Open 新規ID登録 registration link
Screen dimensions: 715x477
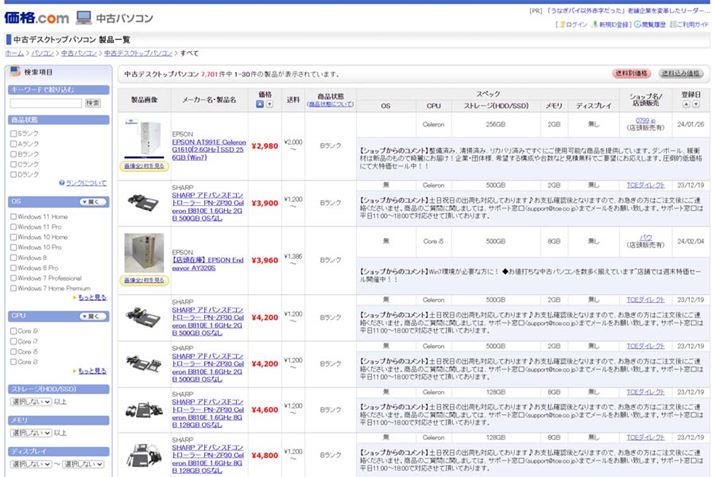click(616, 24)
